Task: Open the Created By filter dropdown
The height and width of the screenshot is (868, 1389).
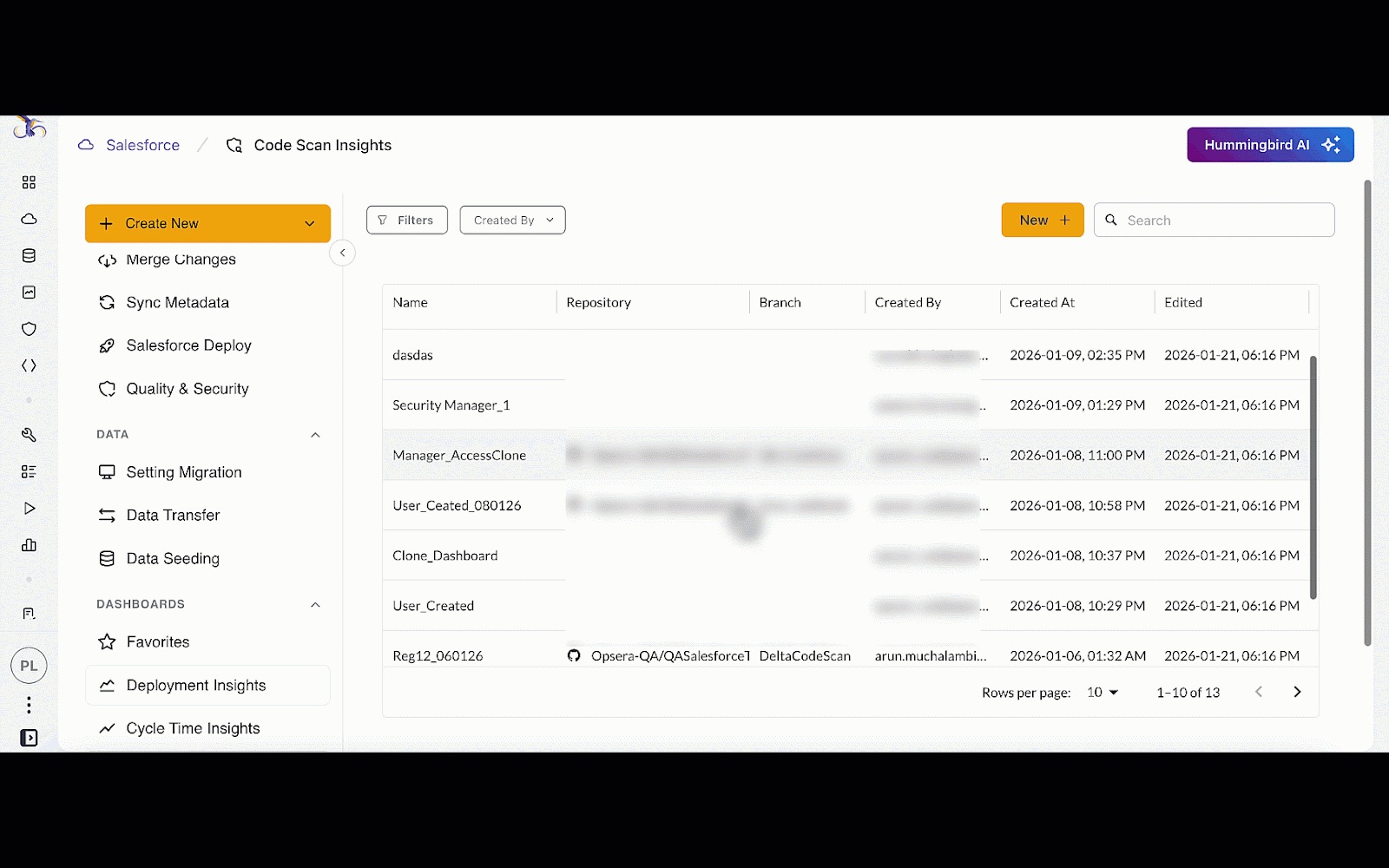Action: coord(512,220)
